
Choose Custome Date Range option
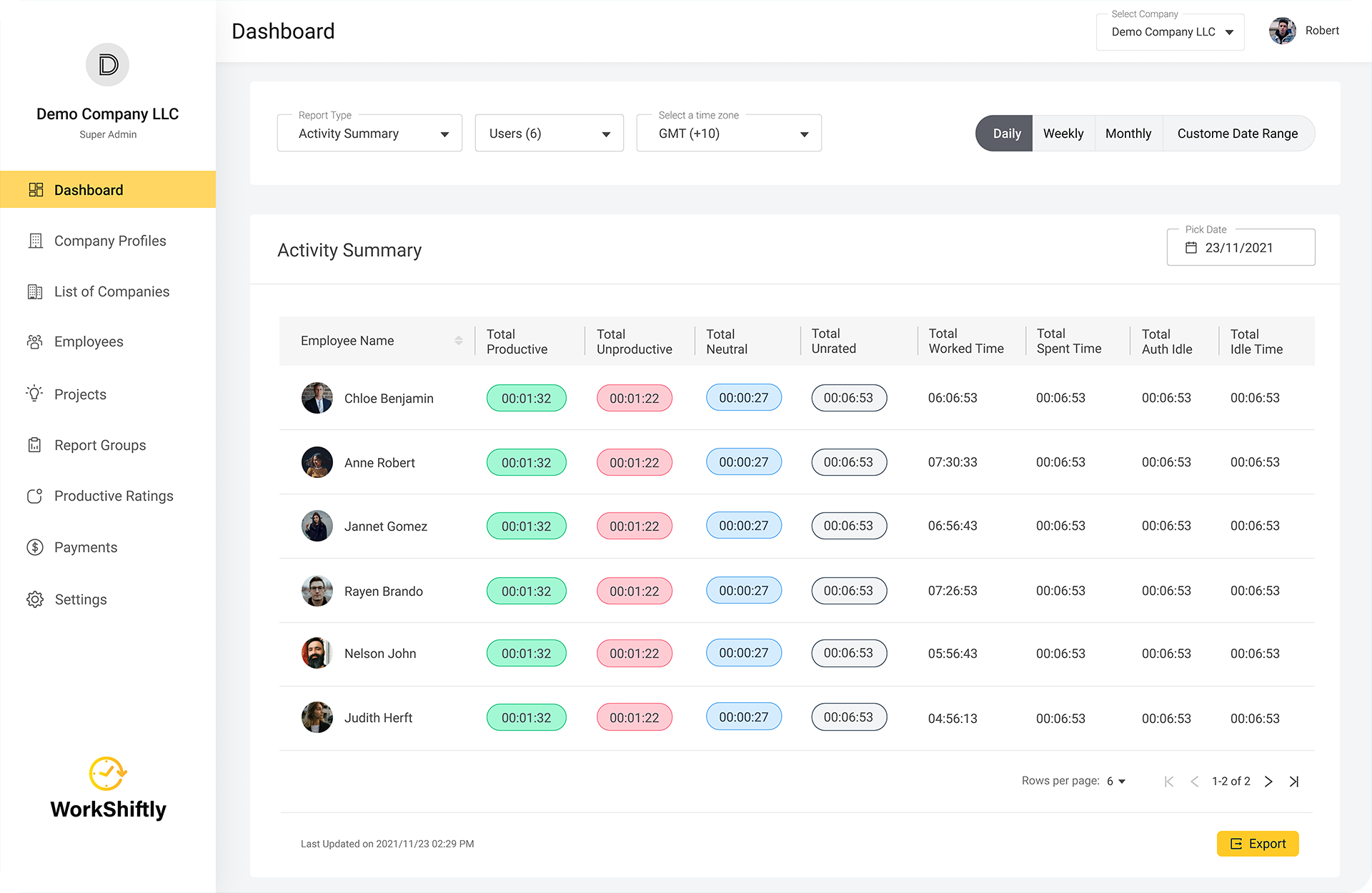pos(1237,134)
